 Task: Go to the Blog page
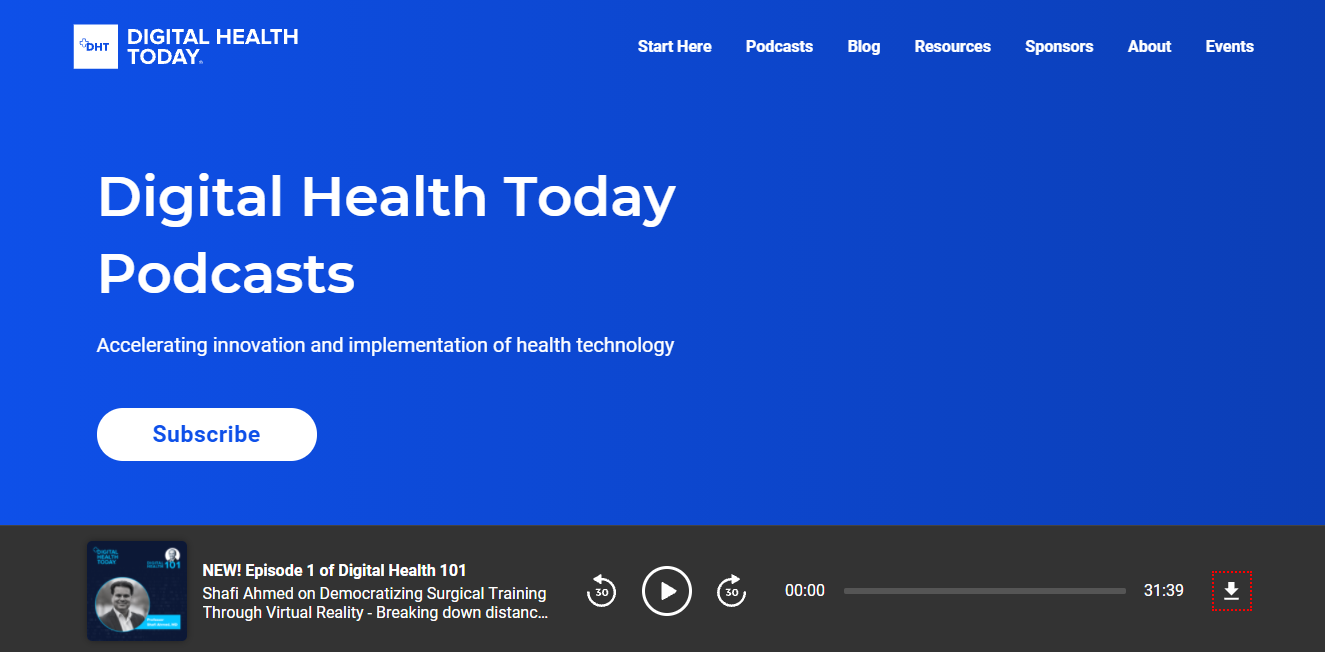click(864, 47)
